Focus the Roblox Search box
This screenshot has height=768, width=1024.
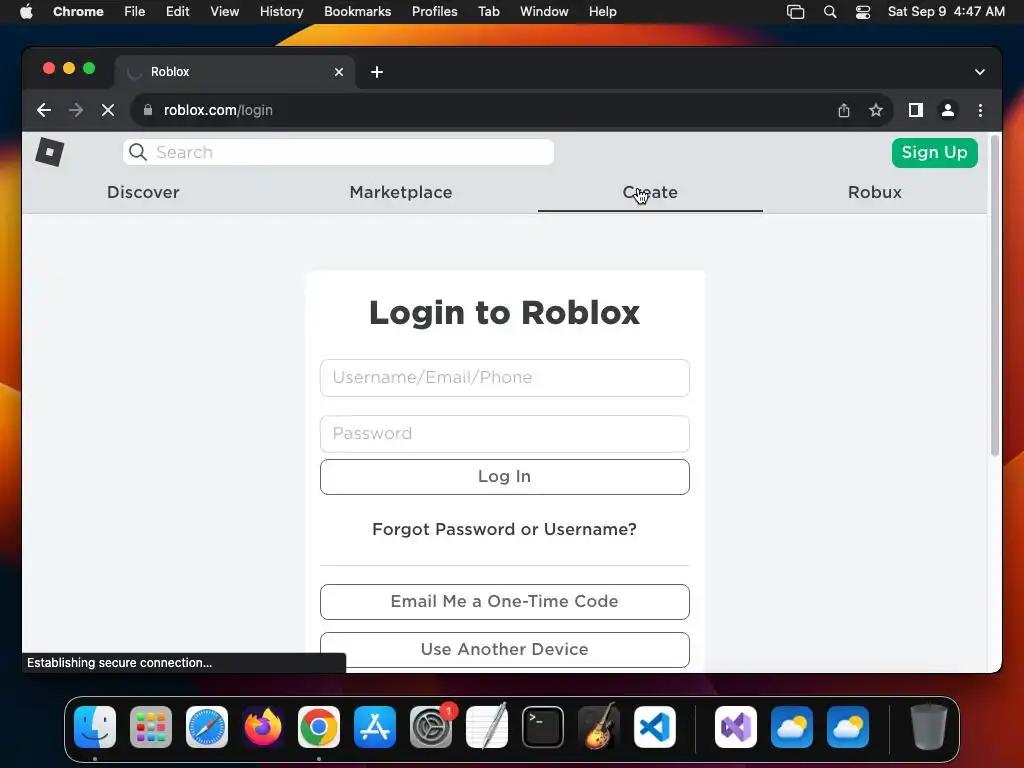338,152
